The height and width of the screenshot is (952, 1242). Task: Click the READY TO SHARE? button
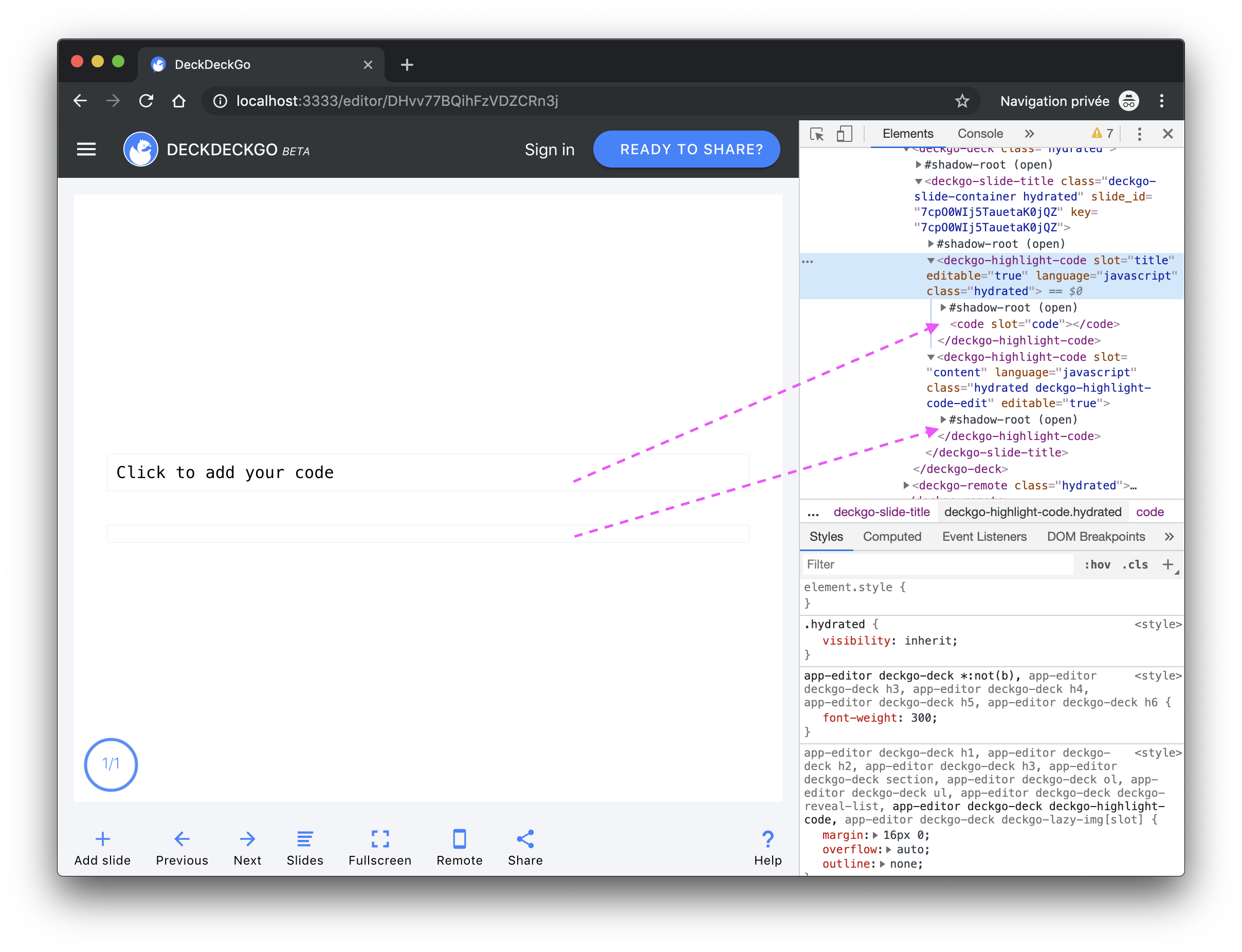point(686,149)
